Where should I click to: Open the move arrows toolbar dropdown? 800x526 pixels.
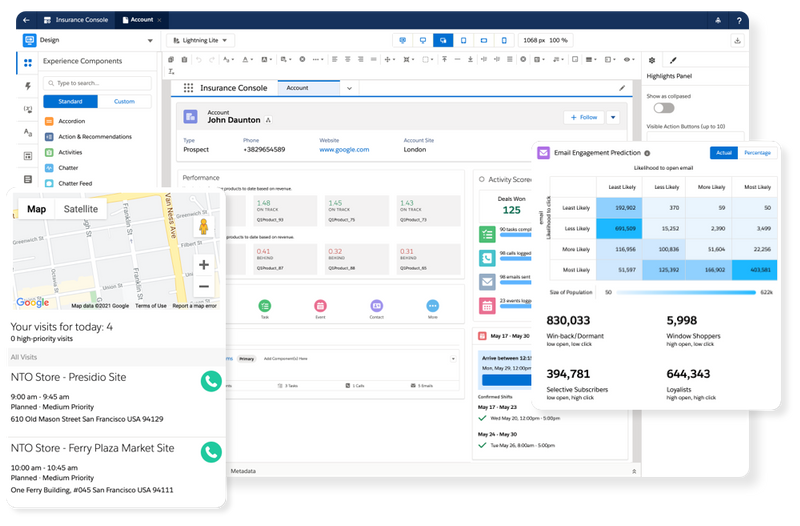tap(390, 59)
